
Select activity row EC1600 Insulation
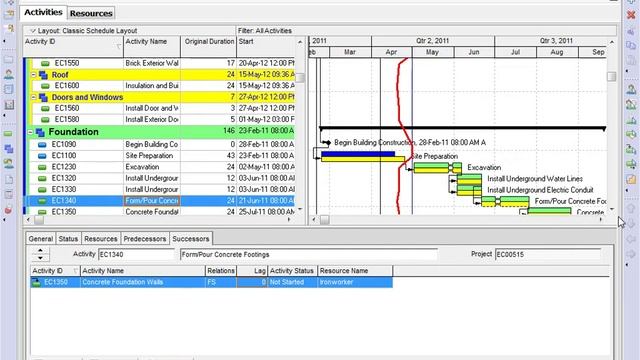point(160,86)
